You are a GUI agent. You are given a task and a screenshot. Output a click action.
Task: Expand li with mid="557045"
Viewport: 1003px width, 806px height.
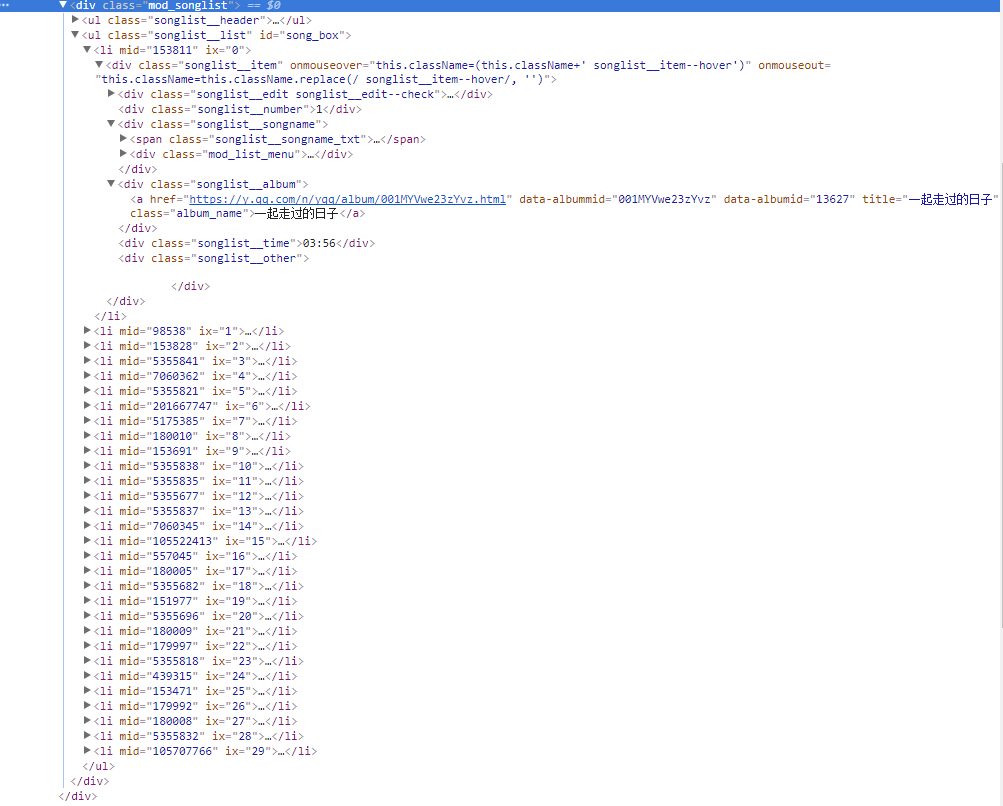87,556
